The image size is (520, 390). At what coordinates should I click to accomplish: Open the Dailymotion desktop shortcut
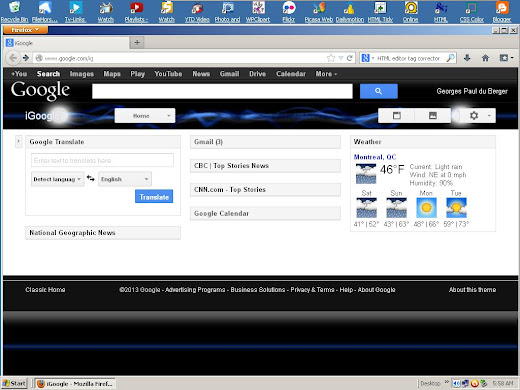(x=350, y=11)
